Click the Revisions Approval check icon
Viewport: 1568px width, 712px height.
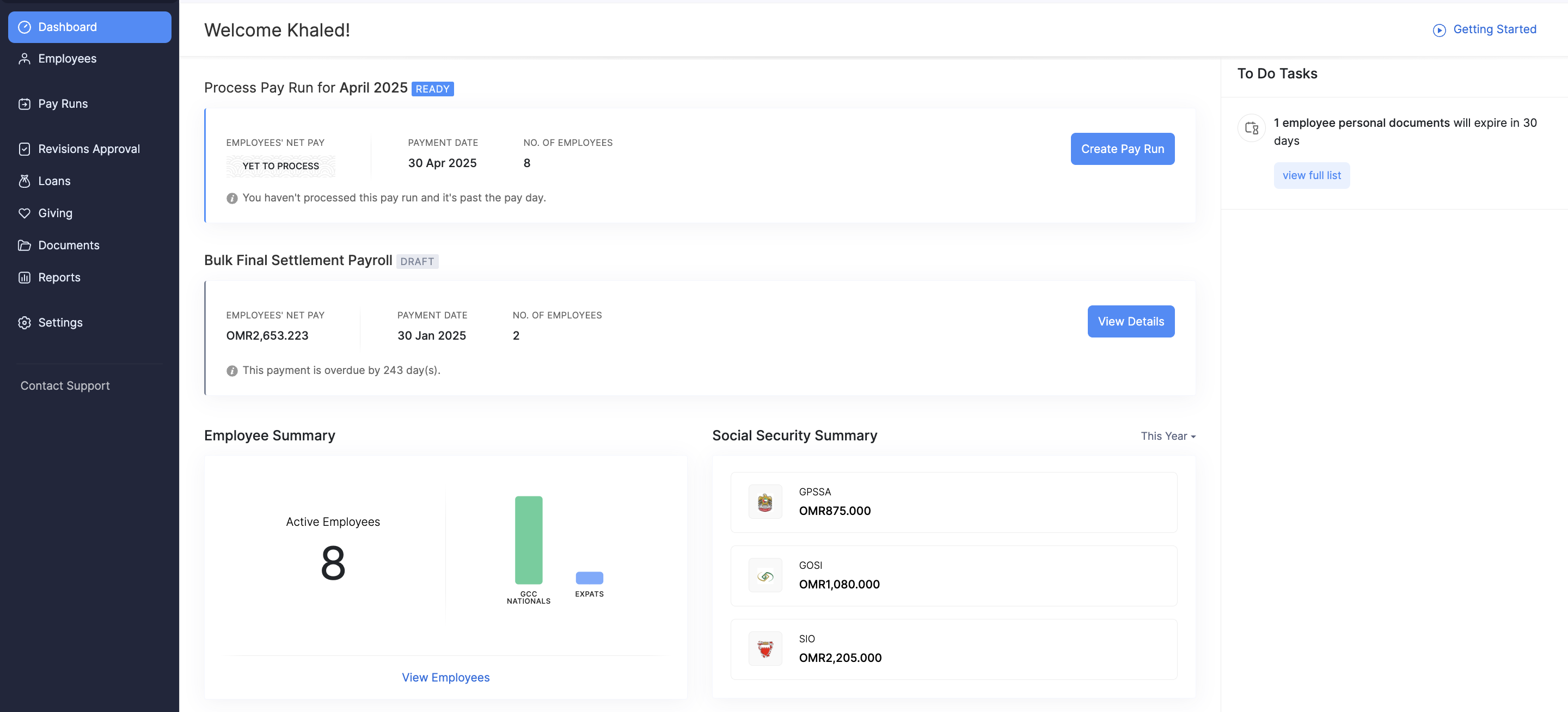click(24, 149)
